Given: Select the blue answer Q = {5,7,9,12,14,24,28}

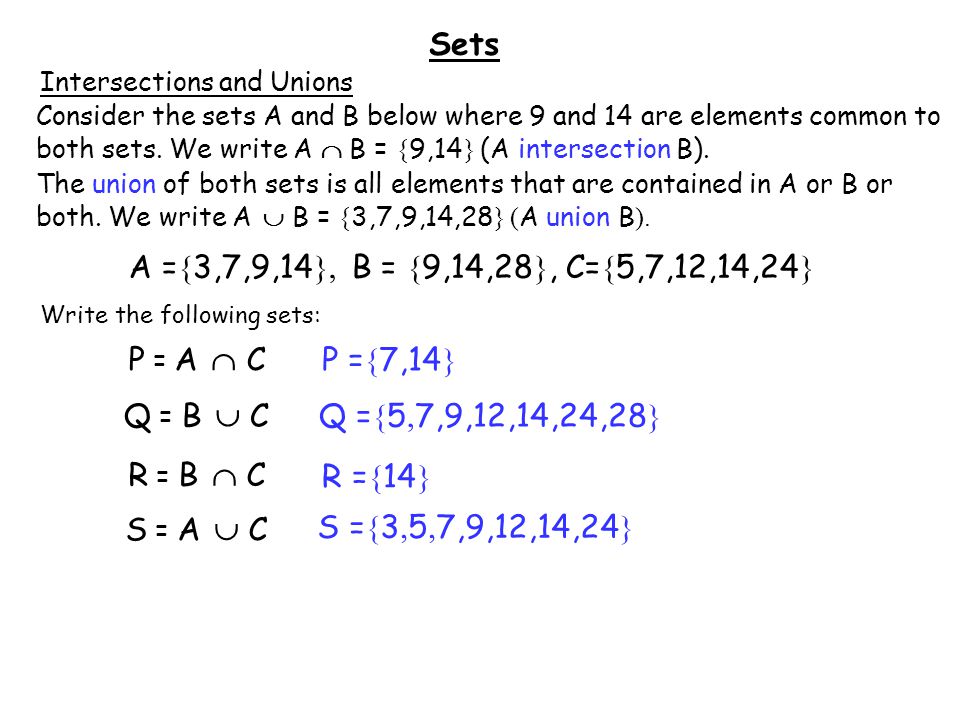Looking at the screenshot, I should point(489,416).
